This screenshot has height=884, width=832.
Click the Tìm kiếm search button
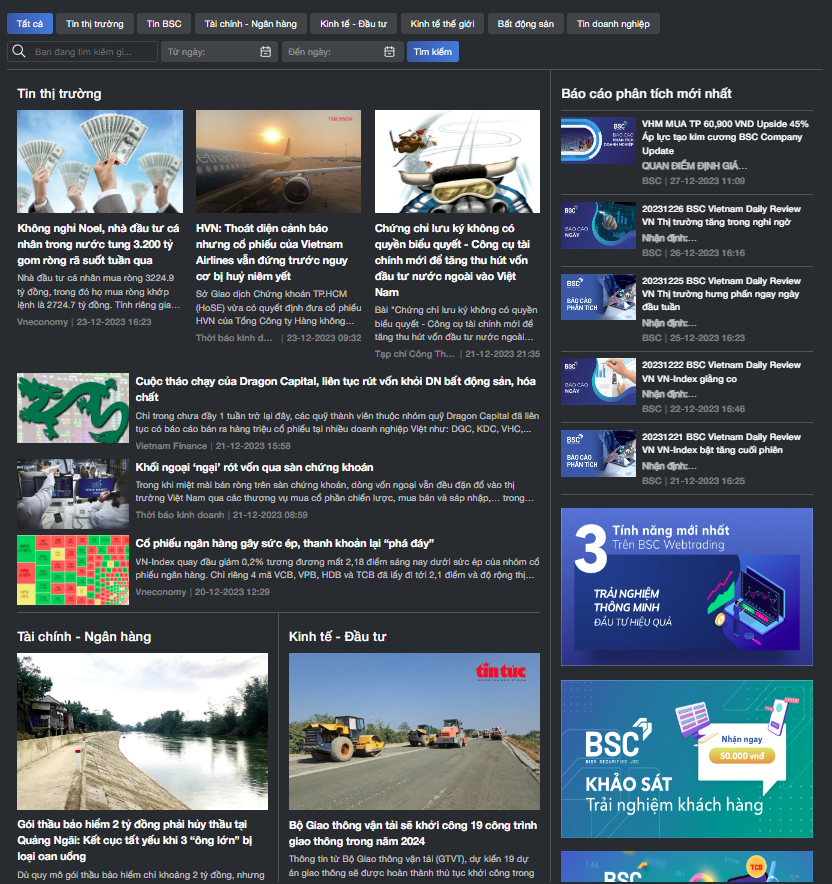(433, 51)
